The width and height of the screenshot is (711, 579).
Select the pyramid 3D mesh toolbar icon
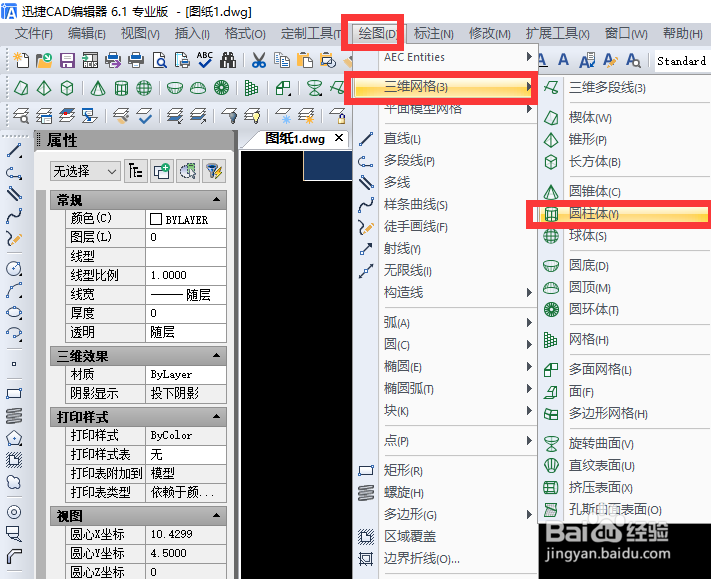[x=44, y=88]
